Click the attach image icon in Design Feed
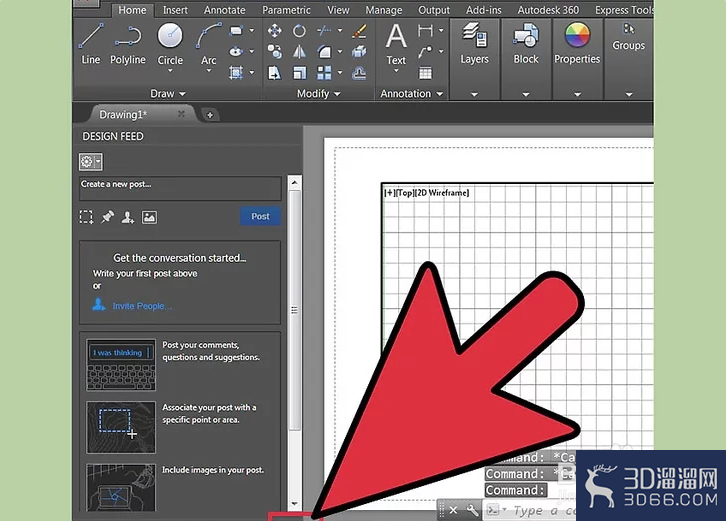Image resolution: width=726 pixels, height=521 pixels. (x=149, y=217)
